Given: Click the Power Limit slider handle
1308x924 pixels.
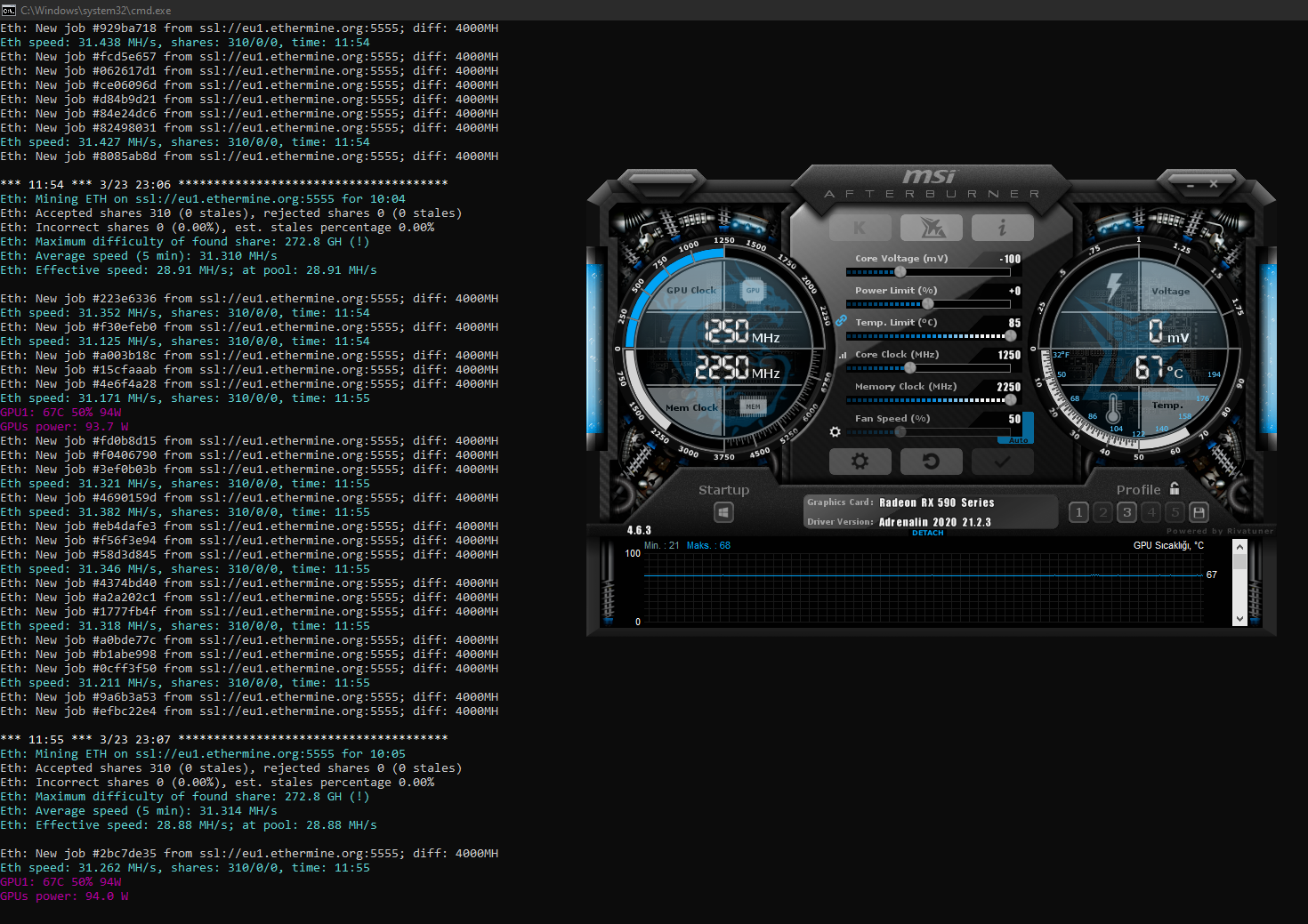Looking at the screenshot, I should click(x=928, y=304).
